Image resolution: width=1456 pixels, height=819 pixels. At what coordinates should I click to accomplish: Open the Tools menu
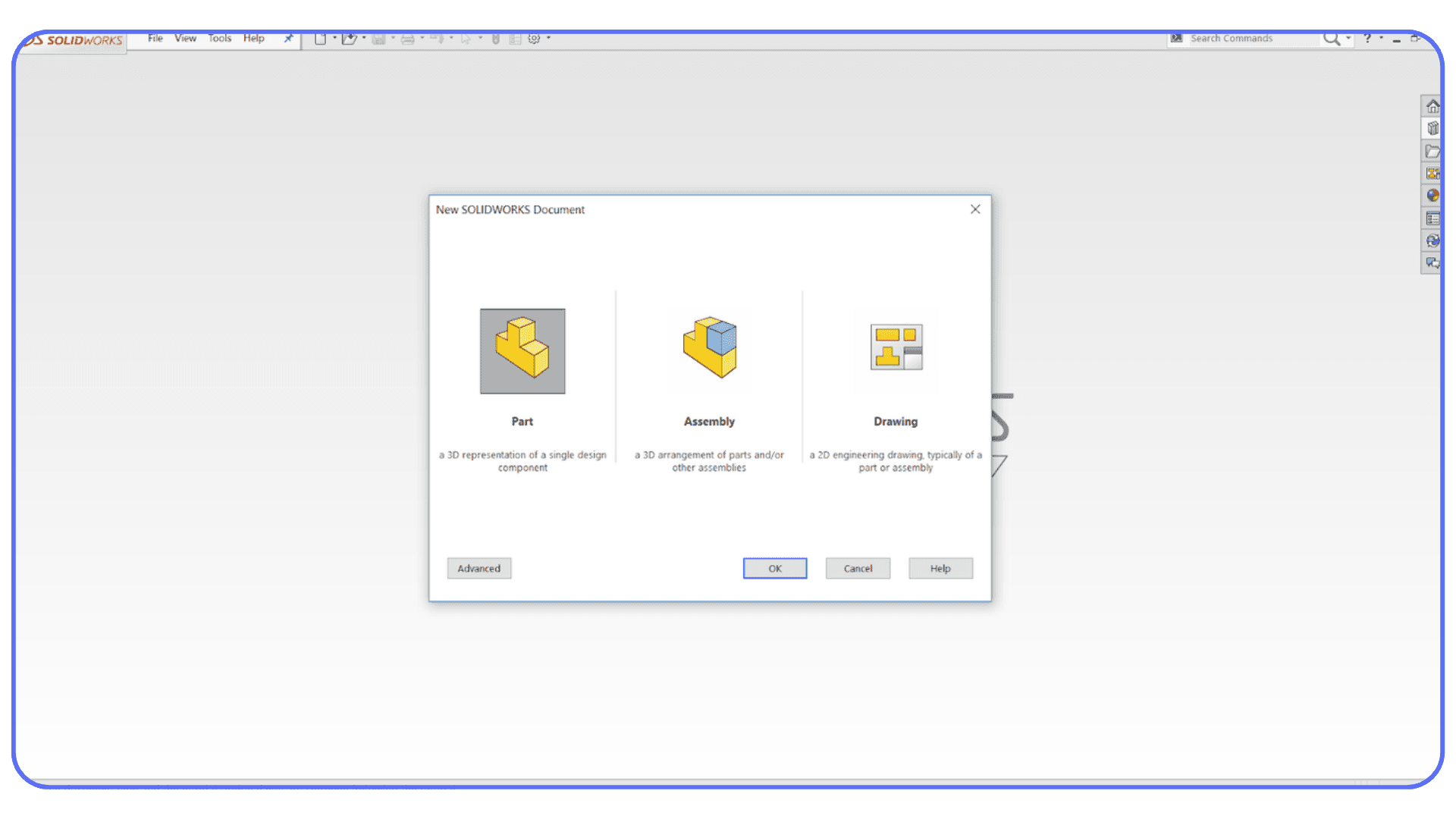tap(219, 38)
